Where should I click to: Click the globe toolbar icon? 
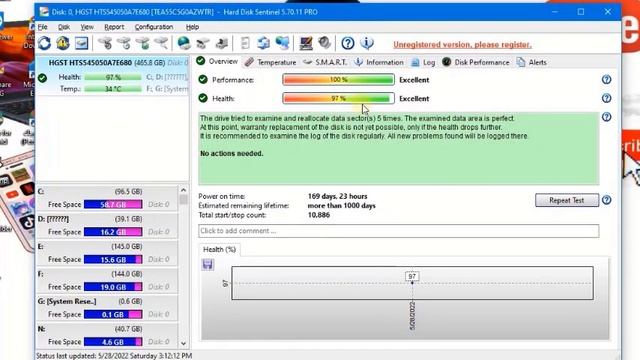coord(184,43)
